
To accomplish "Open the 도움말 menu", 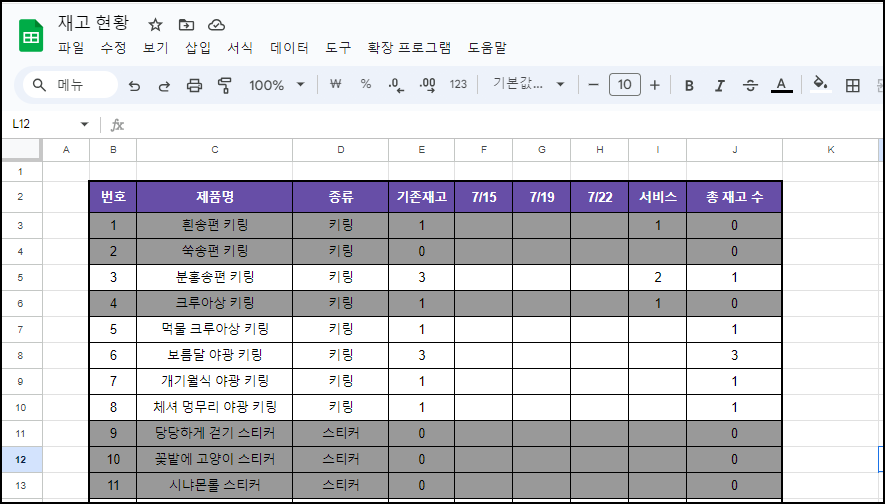I will pos(487,48).
